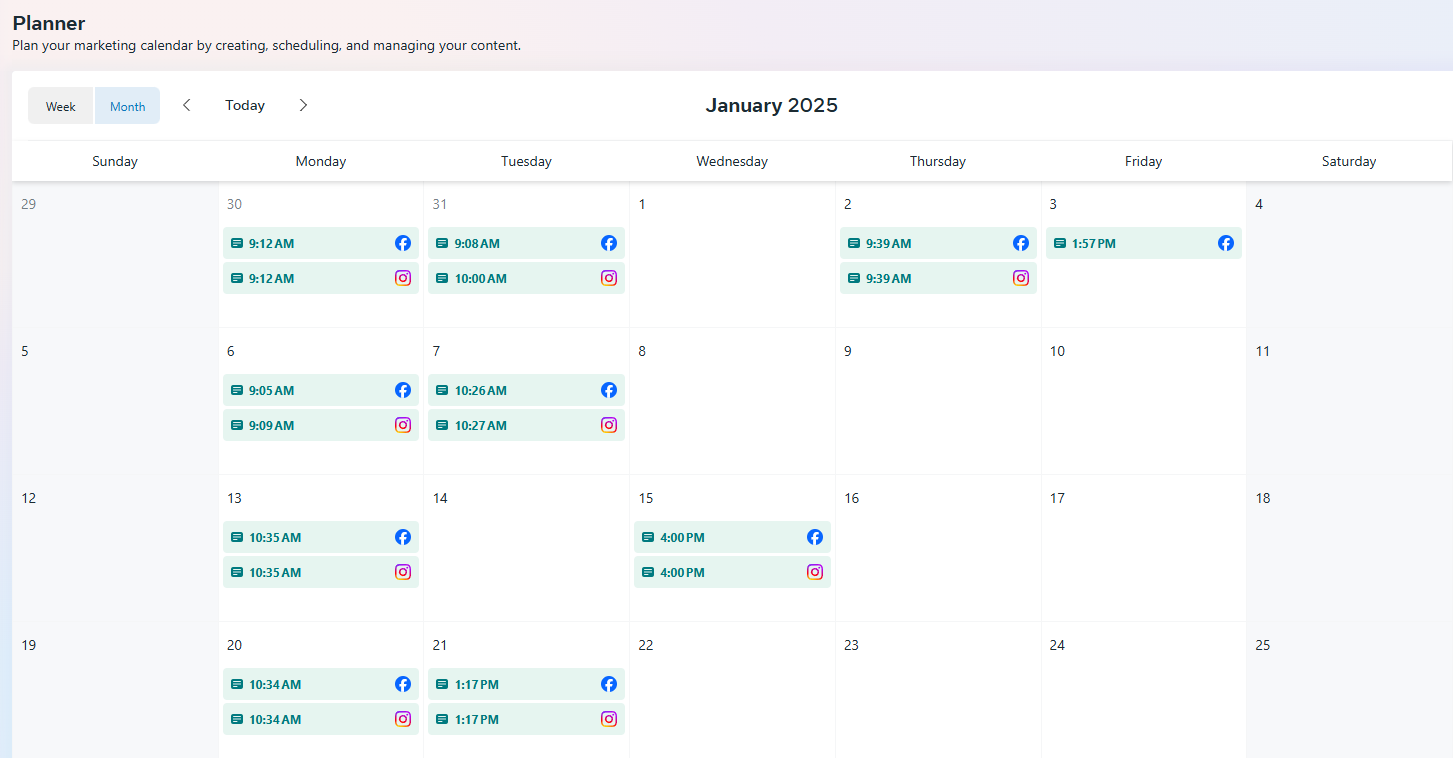Open the 9:08 AM Facebook post on December 31
Image resolution: width=1453 pixels, height=758 pixels.
[x=500, y=243]
